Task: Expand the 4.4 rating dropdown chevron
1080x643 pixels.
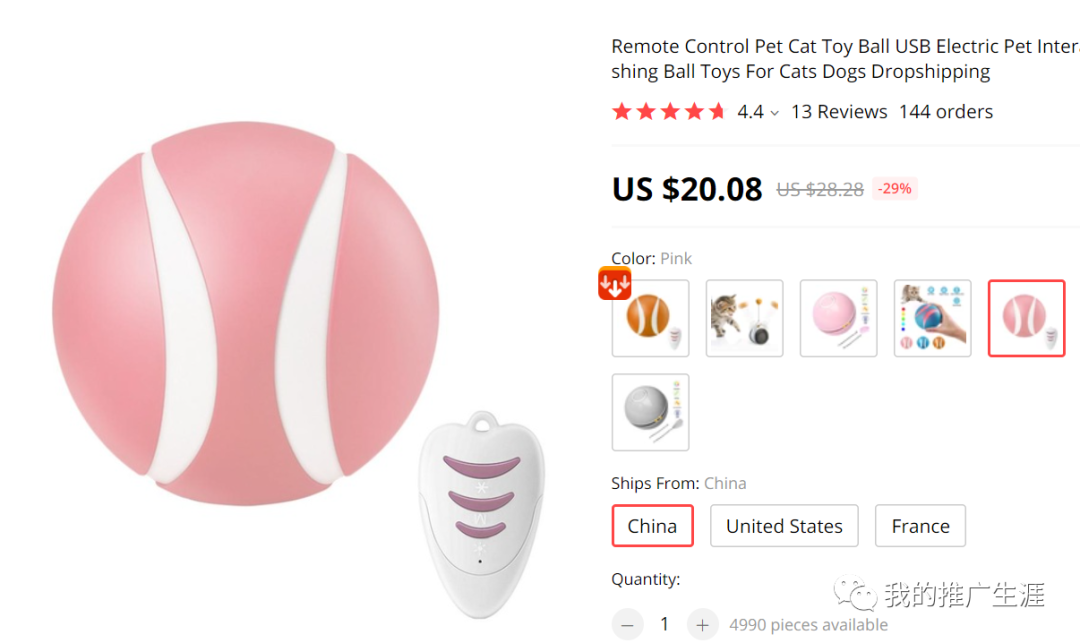Action: click(x=774, y=113)
